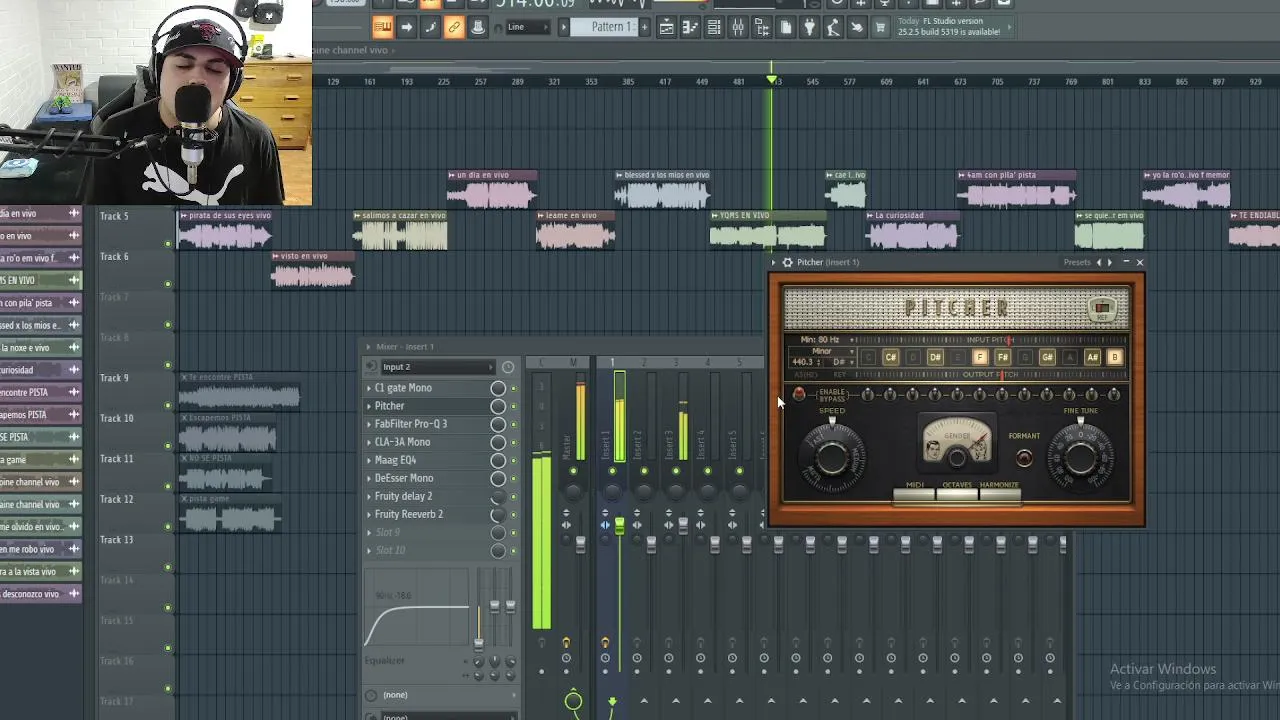This screenshot has width=1280, height=720.
Task: Mute the Insert 1 mixer track LED
Action: click(612, 471)
